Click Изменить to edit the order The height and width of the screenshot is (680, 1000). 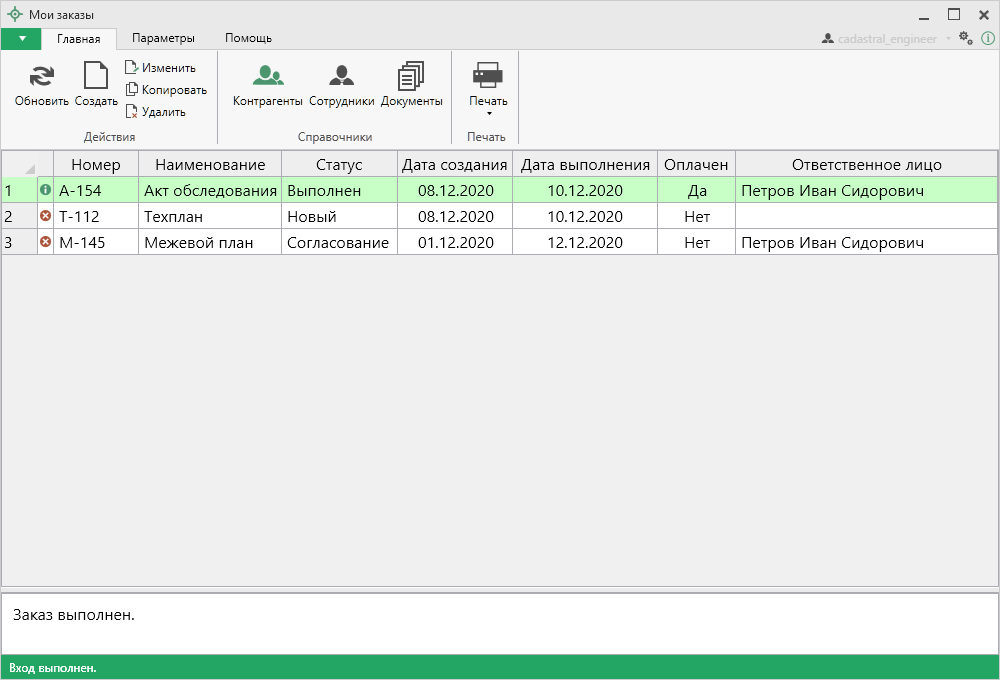(x=160, y=68)
